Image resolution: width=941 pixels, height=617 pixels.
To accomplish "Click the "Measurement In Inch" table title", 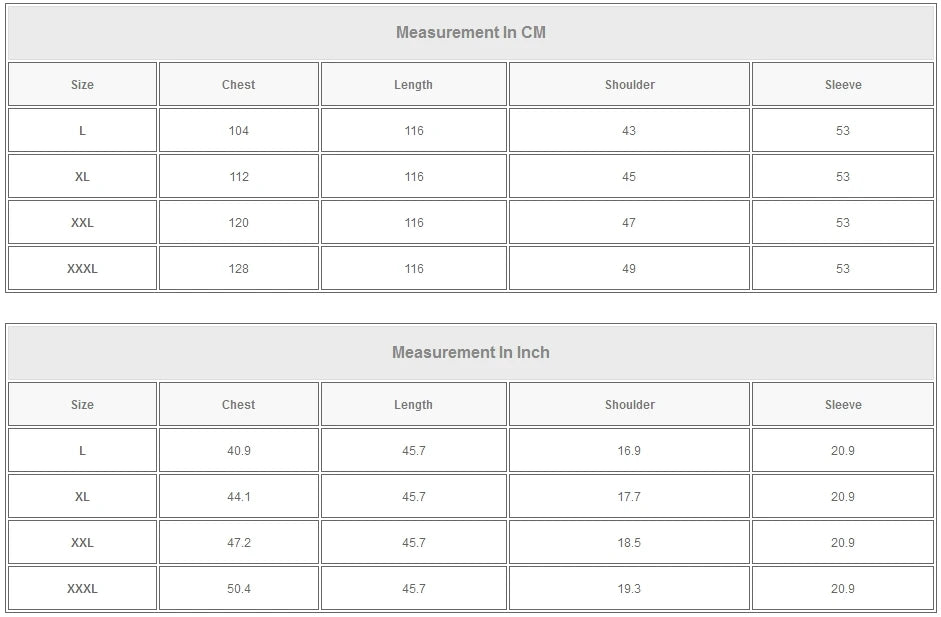I will [x=470, y=352].
